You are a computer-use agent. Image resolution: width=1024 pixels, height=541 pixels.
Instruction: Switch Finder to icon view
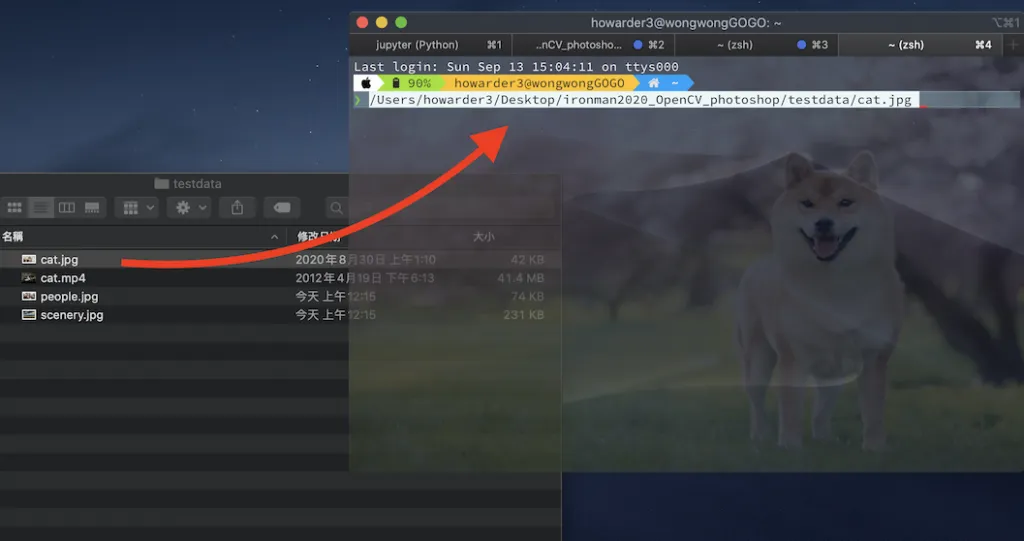click(x=14, y=208)
